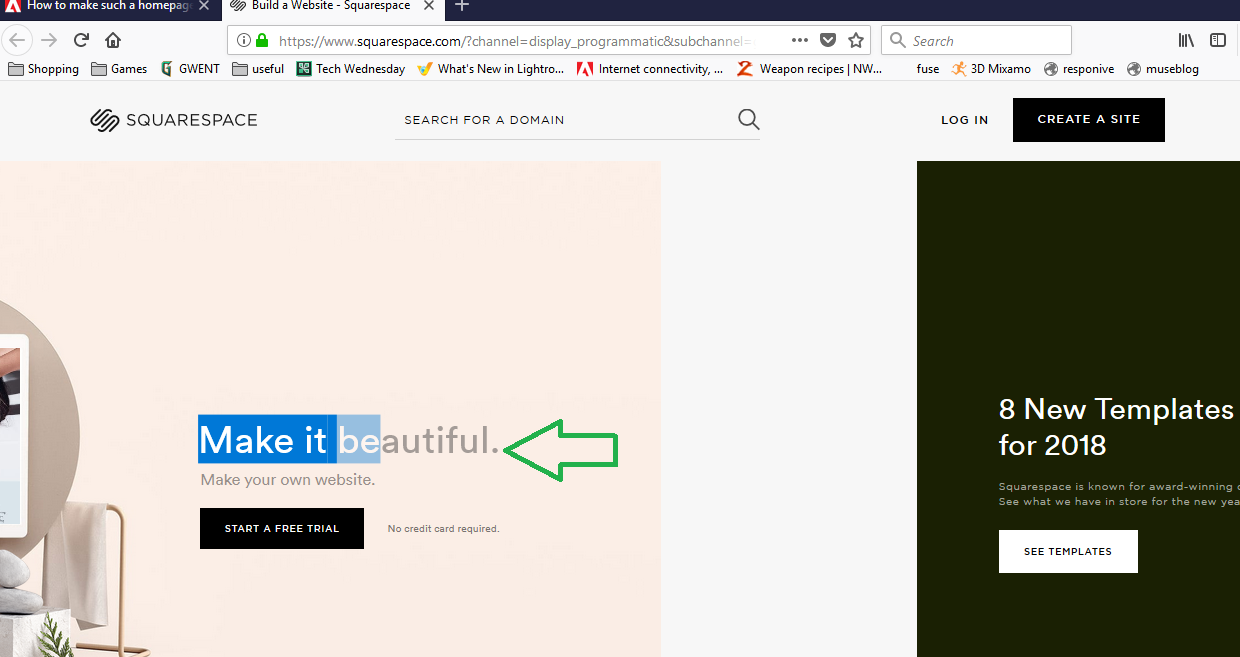1240x657 pixels.
Task: Open the Shopping bookmarks folder
Action: (x=43, y=69)
